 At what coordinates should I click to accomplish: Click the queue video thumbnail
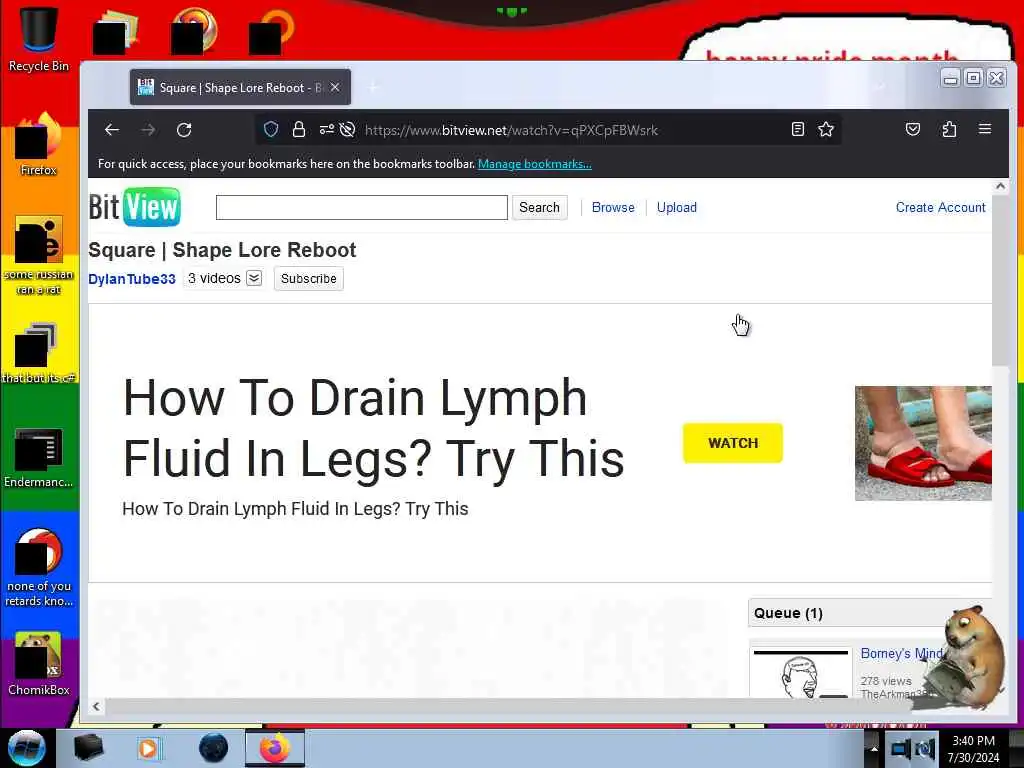[801, 673]
